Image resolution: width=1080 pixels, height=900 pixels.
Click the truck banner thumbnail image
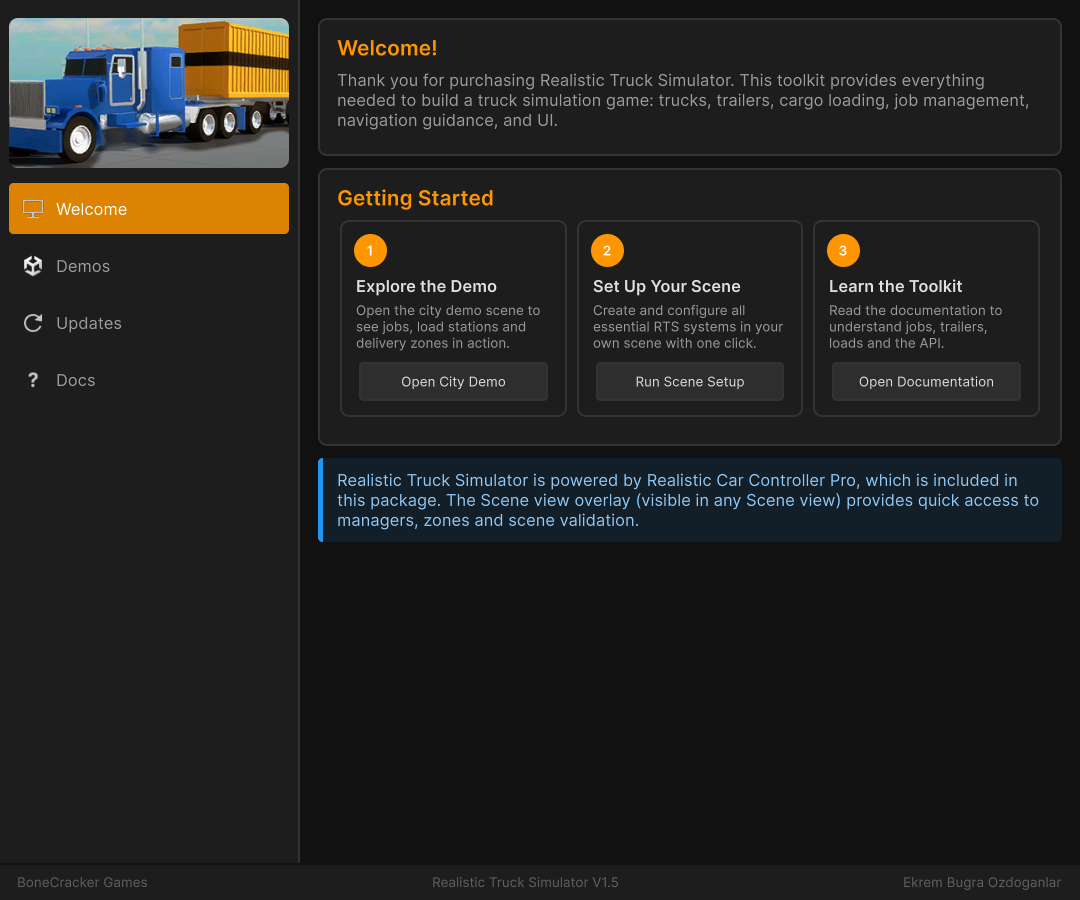(149, 93)
